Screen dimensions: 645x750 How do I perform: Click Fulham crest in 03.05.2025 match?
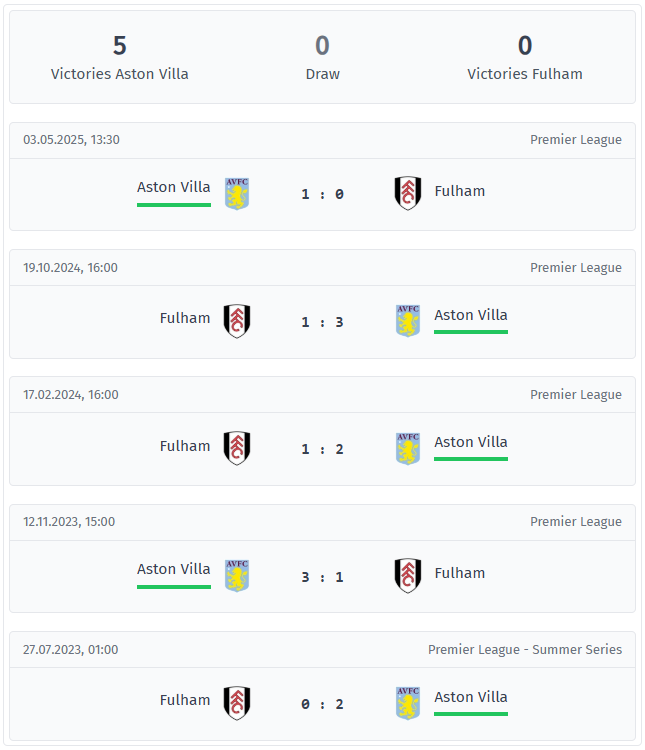[407, 193]
